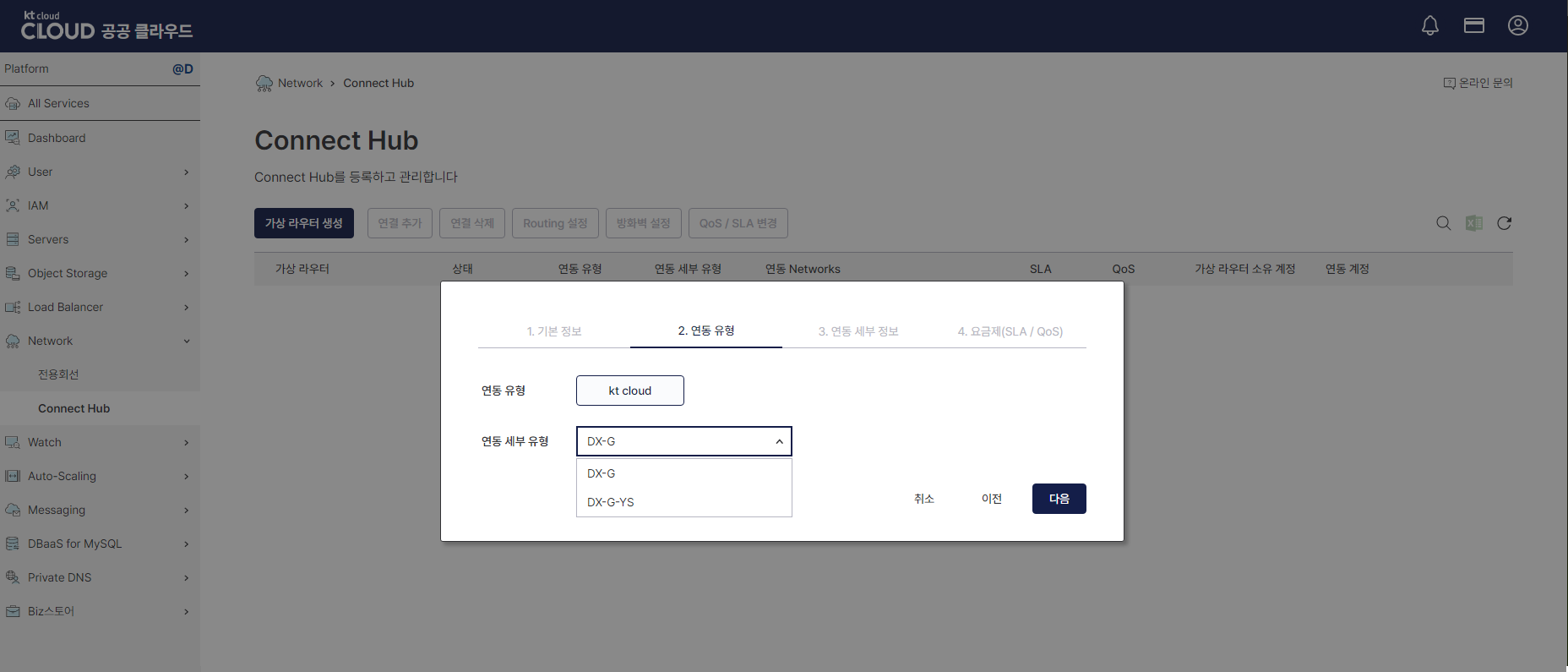The height and width of the screenshot is (672, 1568).
Task: Open Connect Hub in the sidebar
Action: point(73,408)
